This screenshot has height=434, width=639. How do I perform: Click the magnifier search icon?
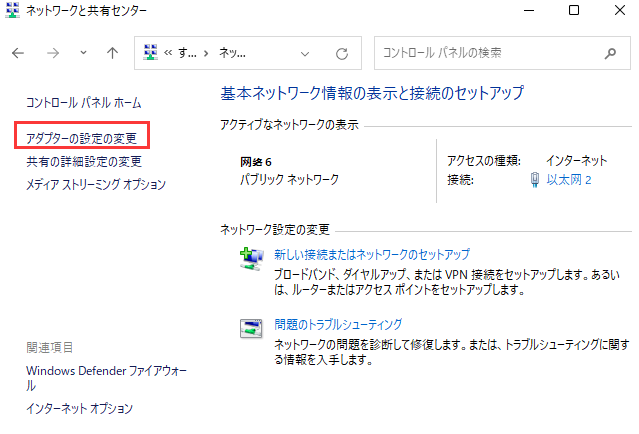pyautogui.click(x=610, y=53)
